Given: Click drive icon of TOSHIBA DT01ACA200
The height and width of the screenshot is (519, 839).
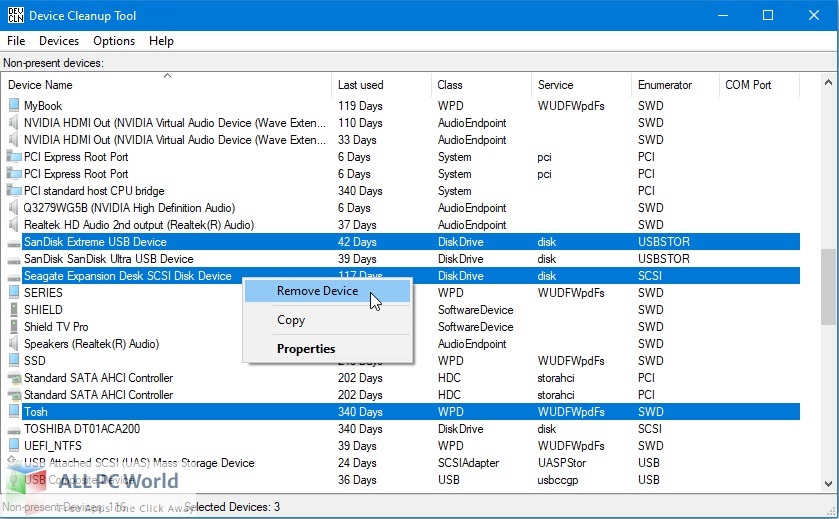Looking at the screenshot, I should (14, 430).
